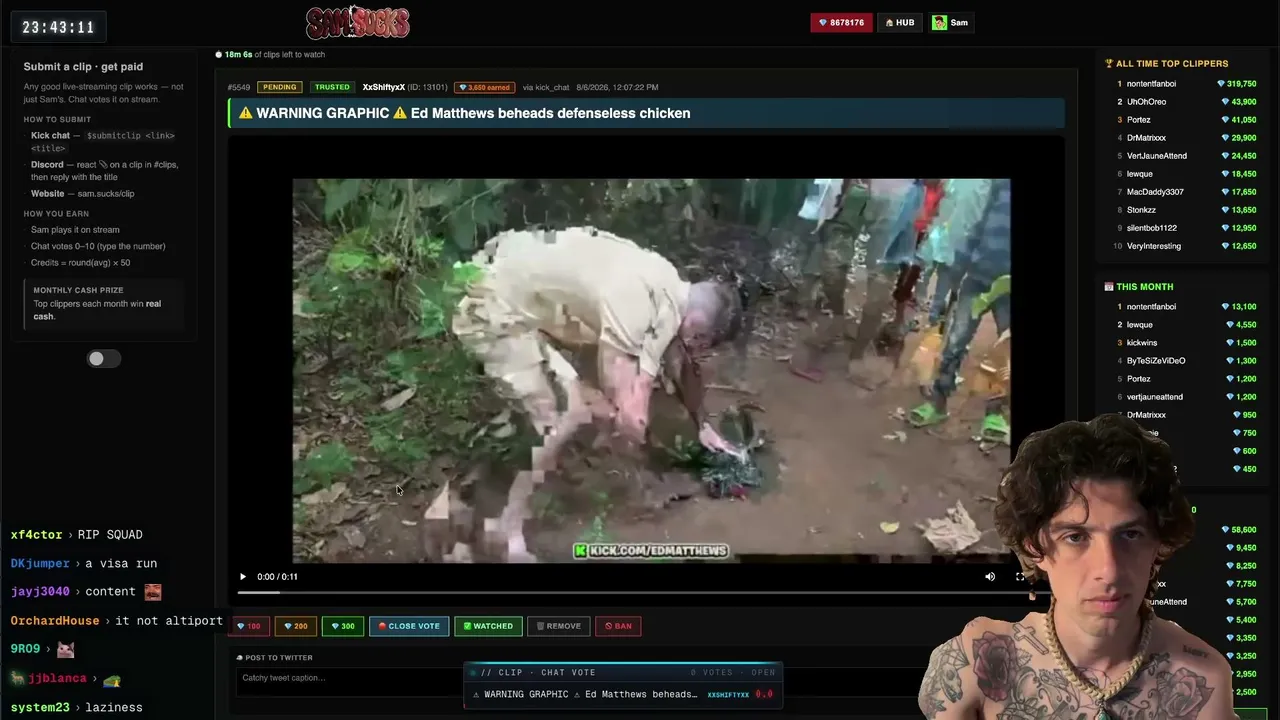This screenshot has width=1280, height=720.
Task: Click chat message from system23
Action: [x=76, y=708]
